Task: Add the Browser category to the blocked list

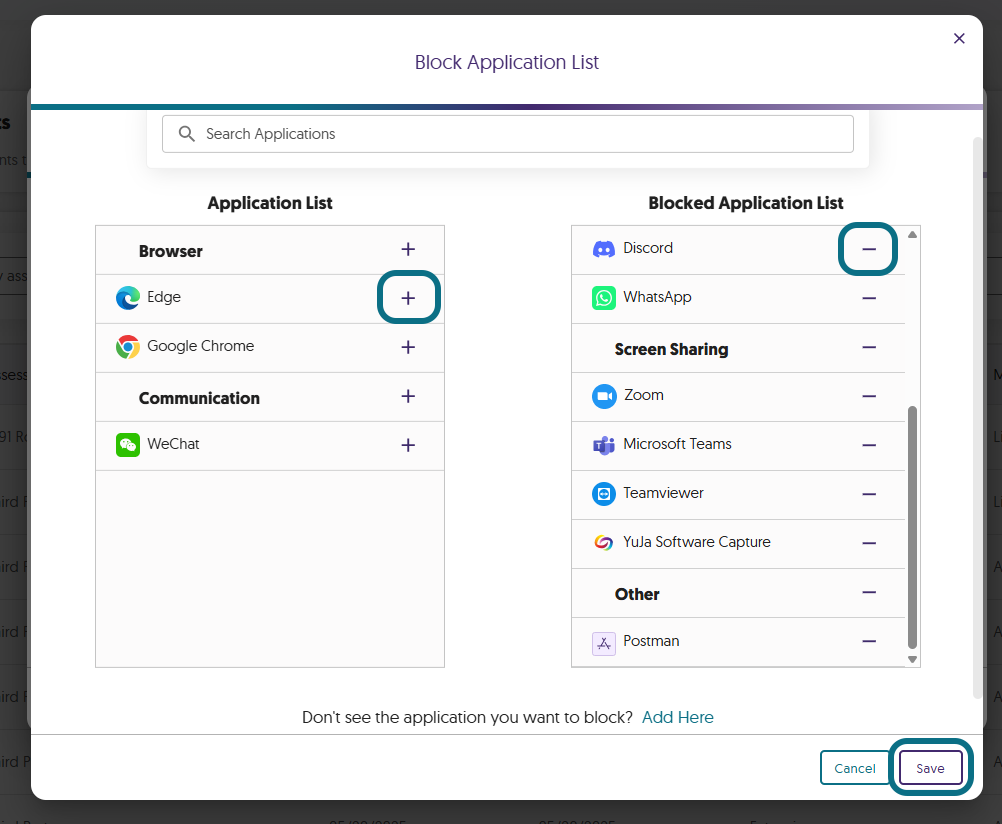Action: tap(408, 249)
